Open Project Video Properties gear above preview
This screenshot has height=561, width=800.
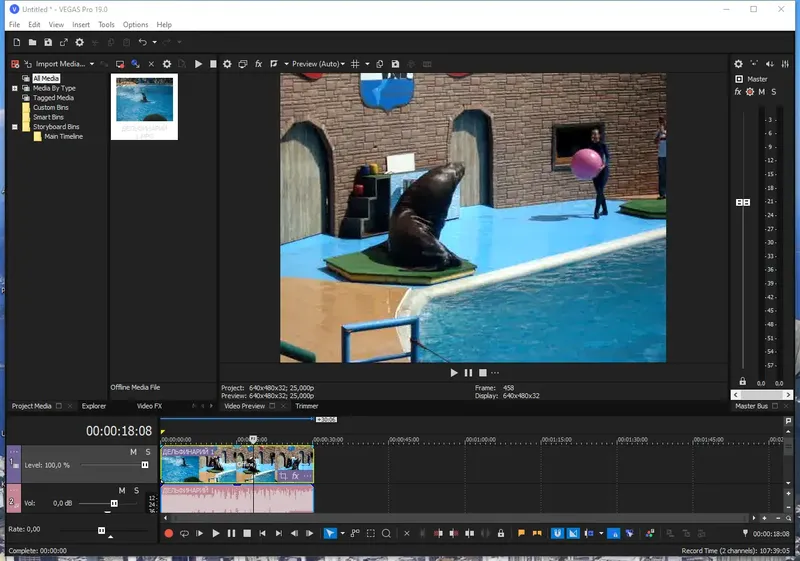[x=227, y=64]
